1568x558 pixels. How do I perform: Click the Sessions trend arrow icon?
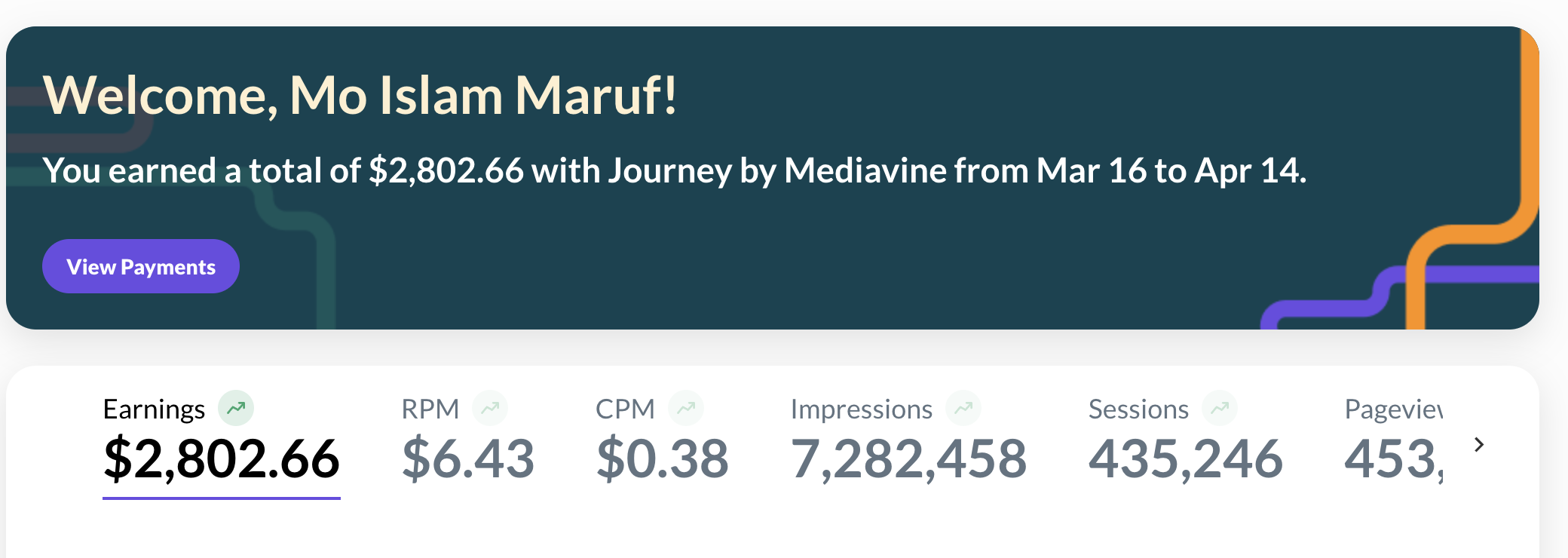tap(1220, 408)
